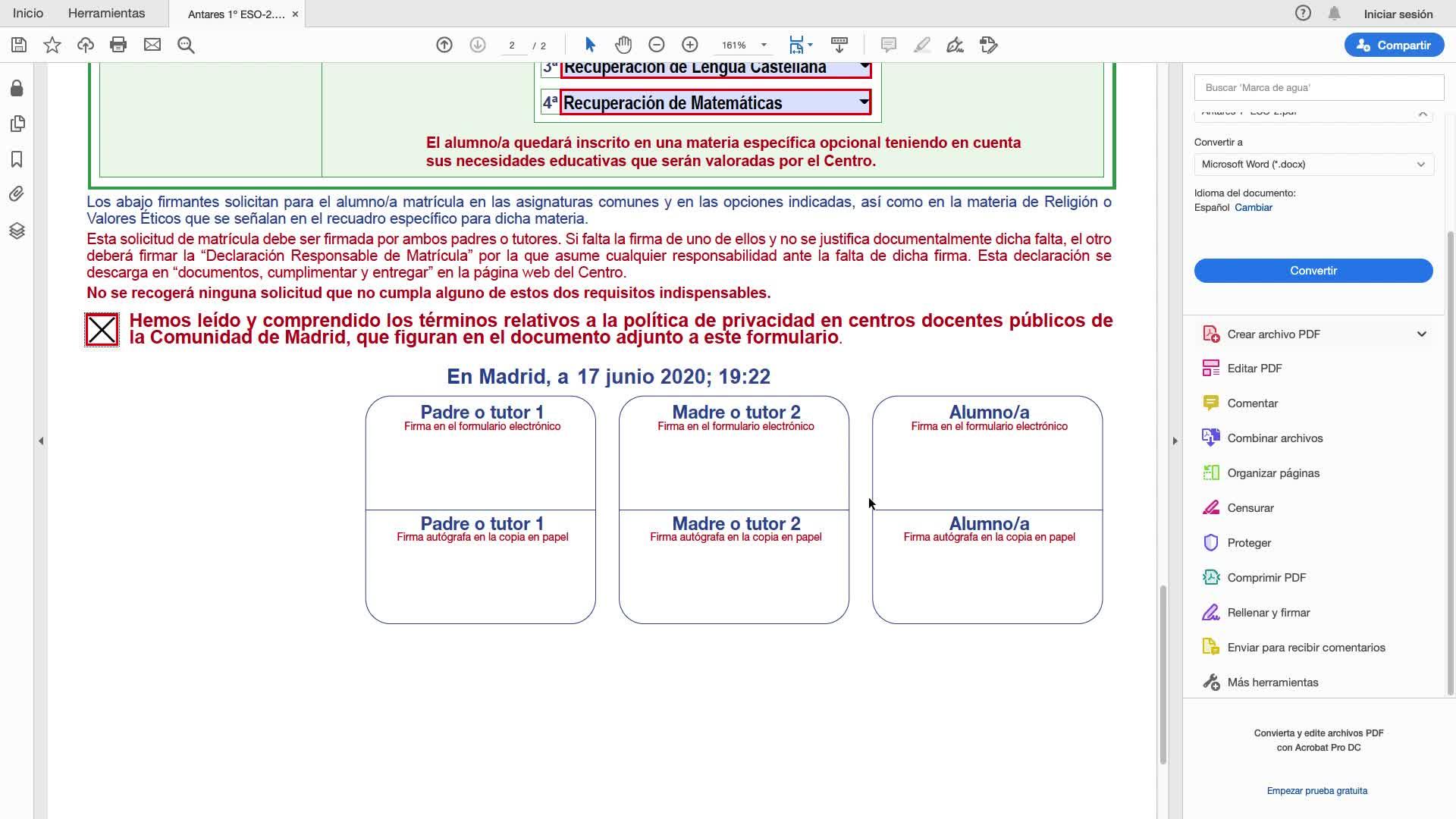Select the hand pan tool
This screenshot has height=819, width=1456.
623,45
